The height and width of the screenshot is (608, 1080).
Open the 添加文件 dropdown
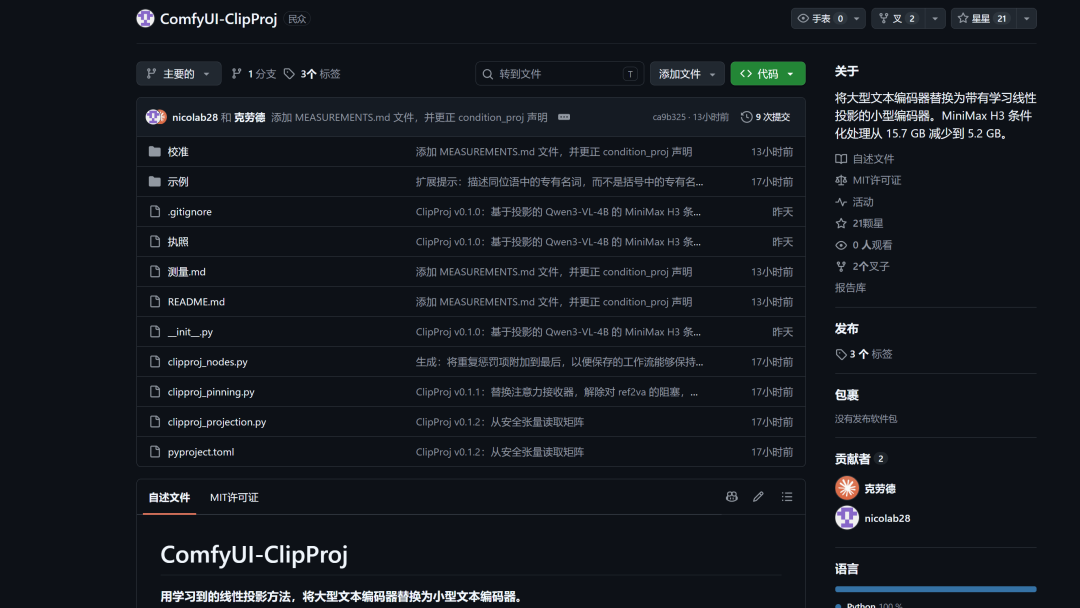click(x=687, y=74)
